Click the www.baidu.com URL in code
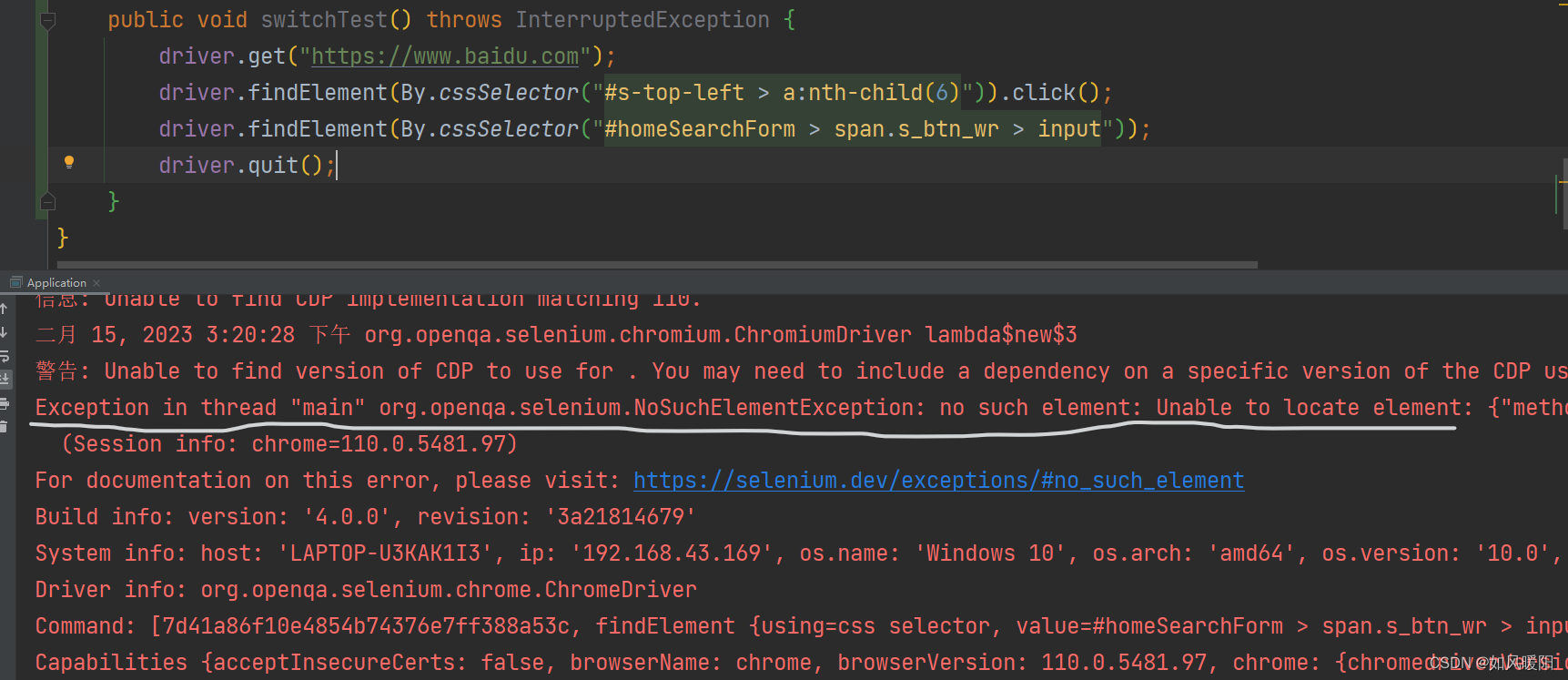This screenshot has width=1568, height=680. click(445, 56)
